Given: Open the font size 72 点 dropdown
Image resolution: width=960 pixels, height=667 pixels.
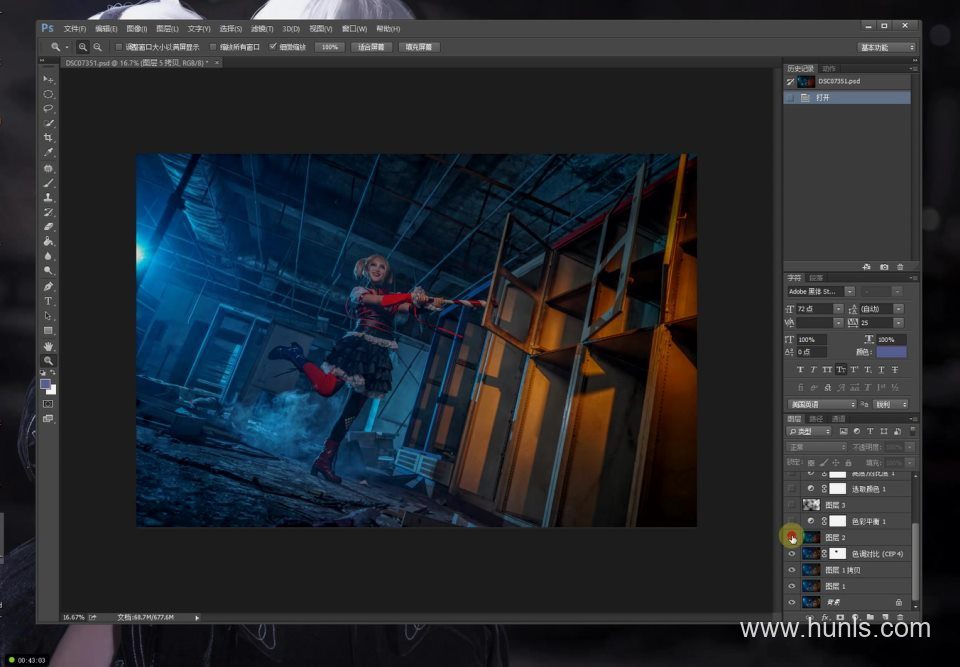Looking at the screenshot, I should pyautogui.click(x=838, y=309).
